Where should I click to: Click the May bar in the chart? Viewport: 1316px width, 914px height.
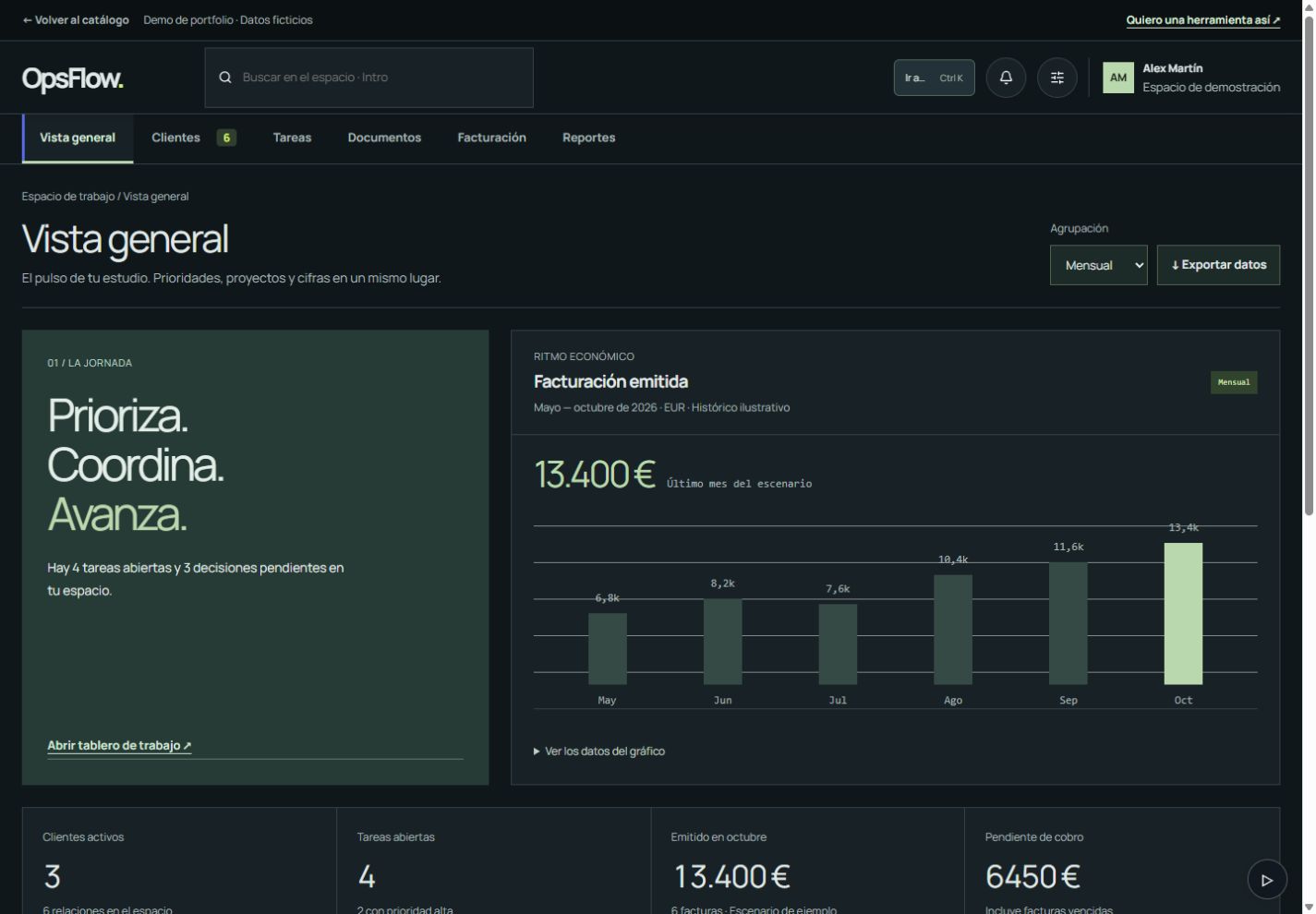[x=607, y=649]
